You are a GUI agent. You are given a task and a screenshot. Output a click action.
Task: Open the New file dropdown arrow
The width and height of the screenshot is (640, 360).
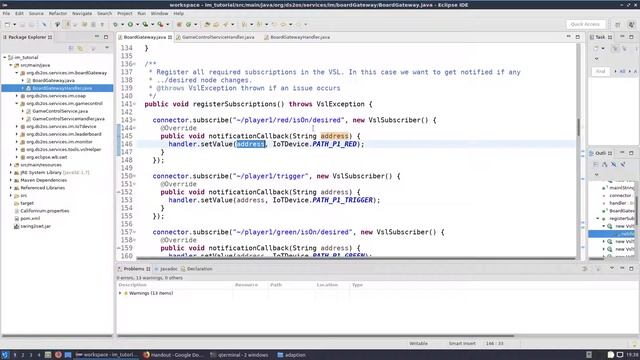click(14, 24)
